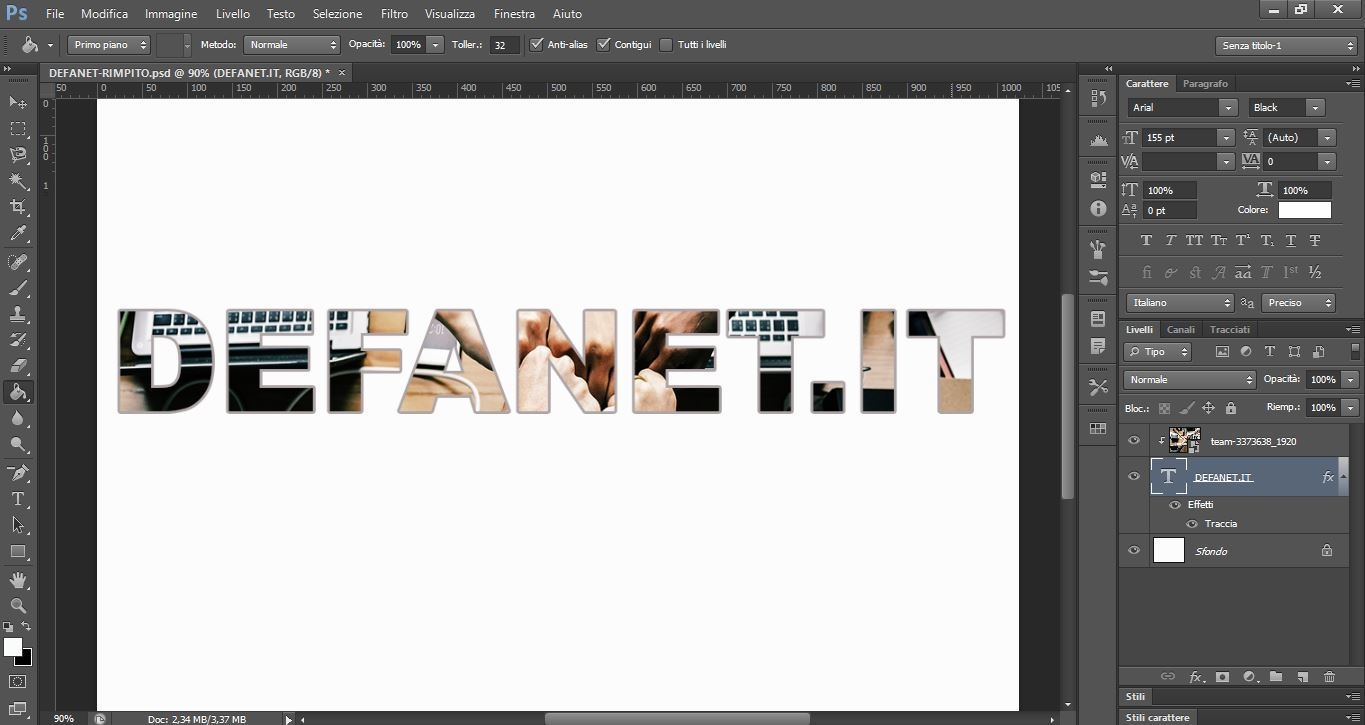The width and height of the screenshot is (1365, 725).
Task: Open the History panel icon
Action: (1098, 98)
